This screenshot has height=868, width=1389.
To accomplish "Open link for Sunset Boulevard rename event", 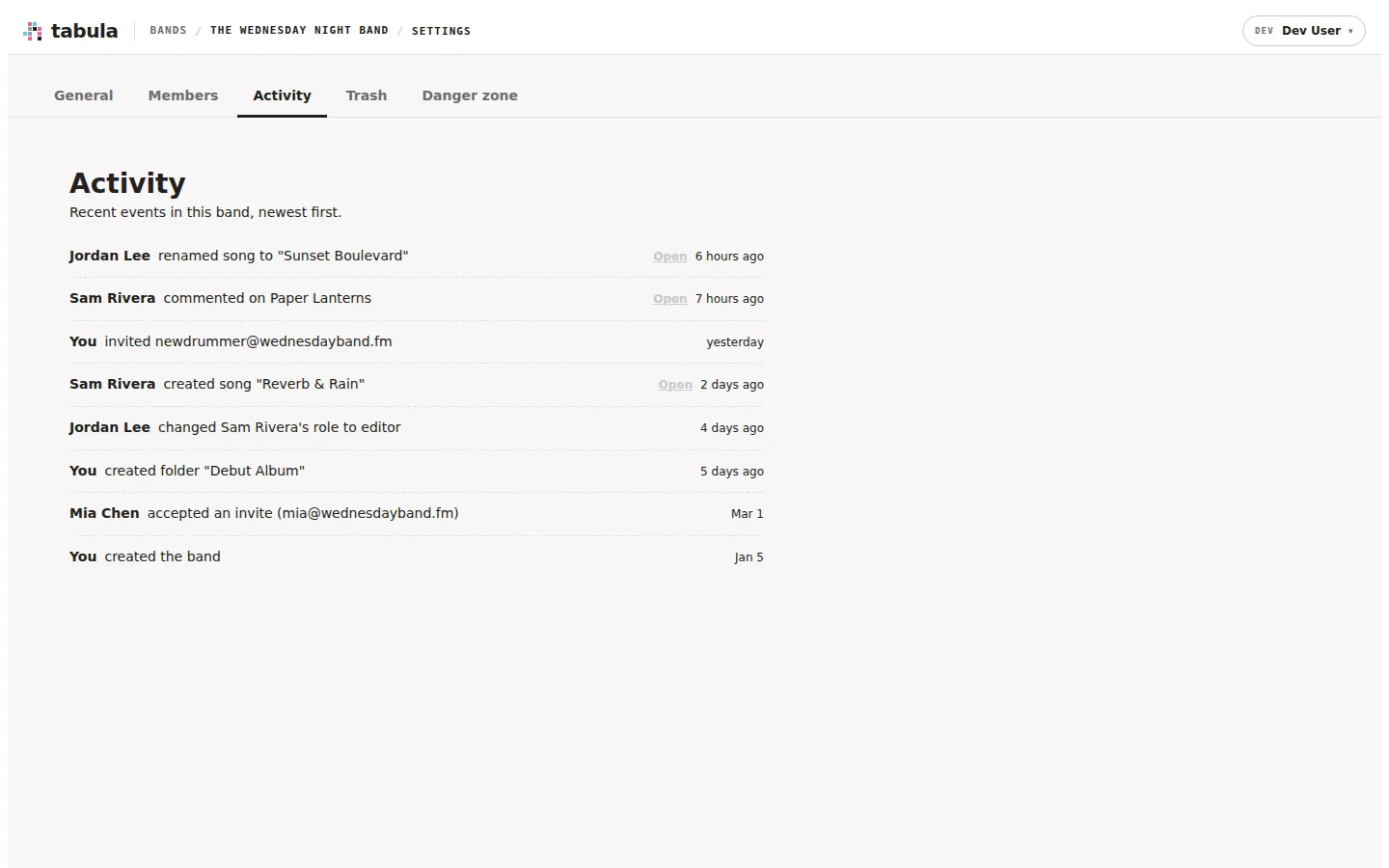I will (x=669, y=257).
